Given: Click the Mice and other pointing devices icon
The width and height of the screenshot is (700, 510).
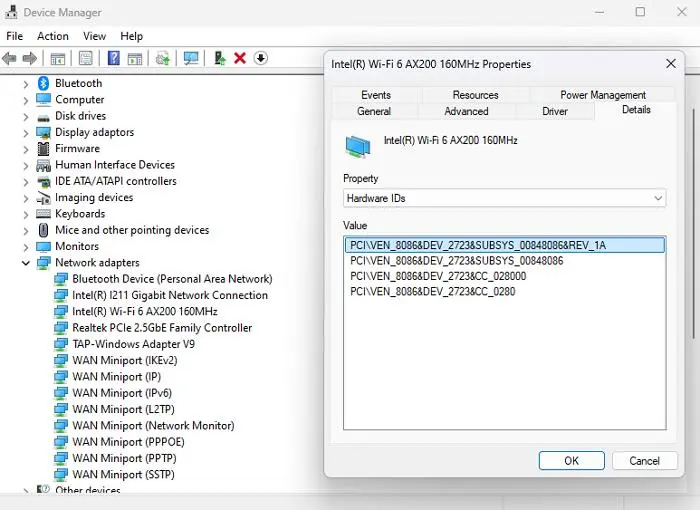Looking at the screenshot, I should point(43,230).
